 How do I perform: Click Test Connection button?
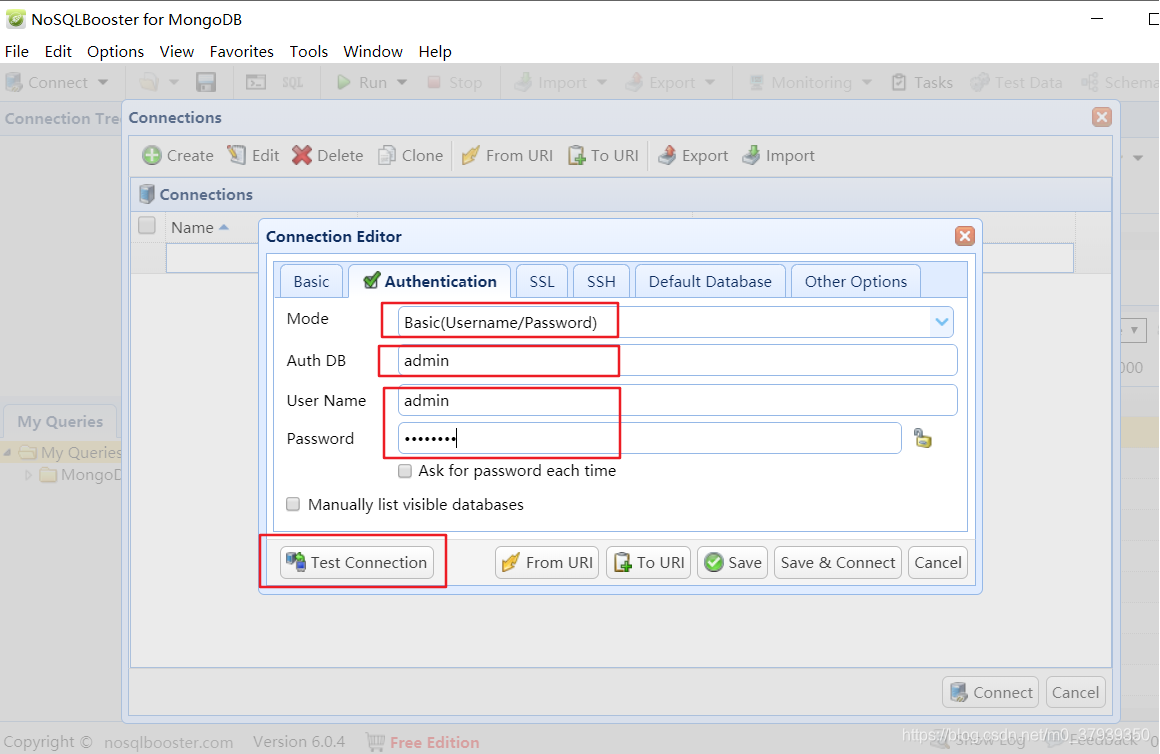pos(357,562)
